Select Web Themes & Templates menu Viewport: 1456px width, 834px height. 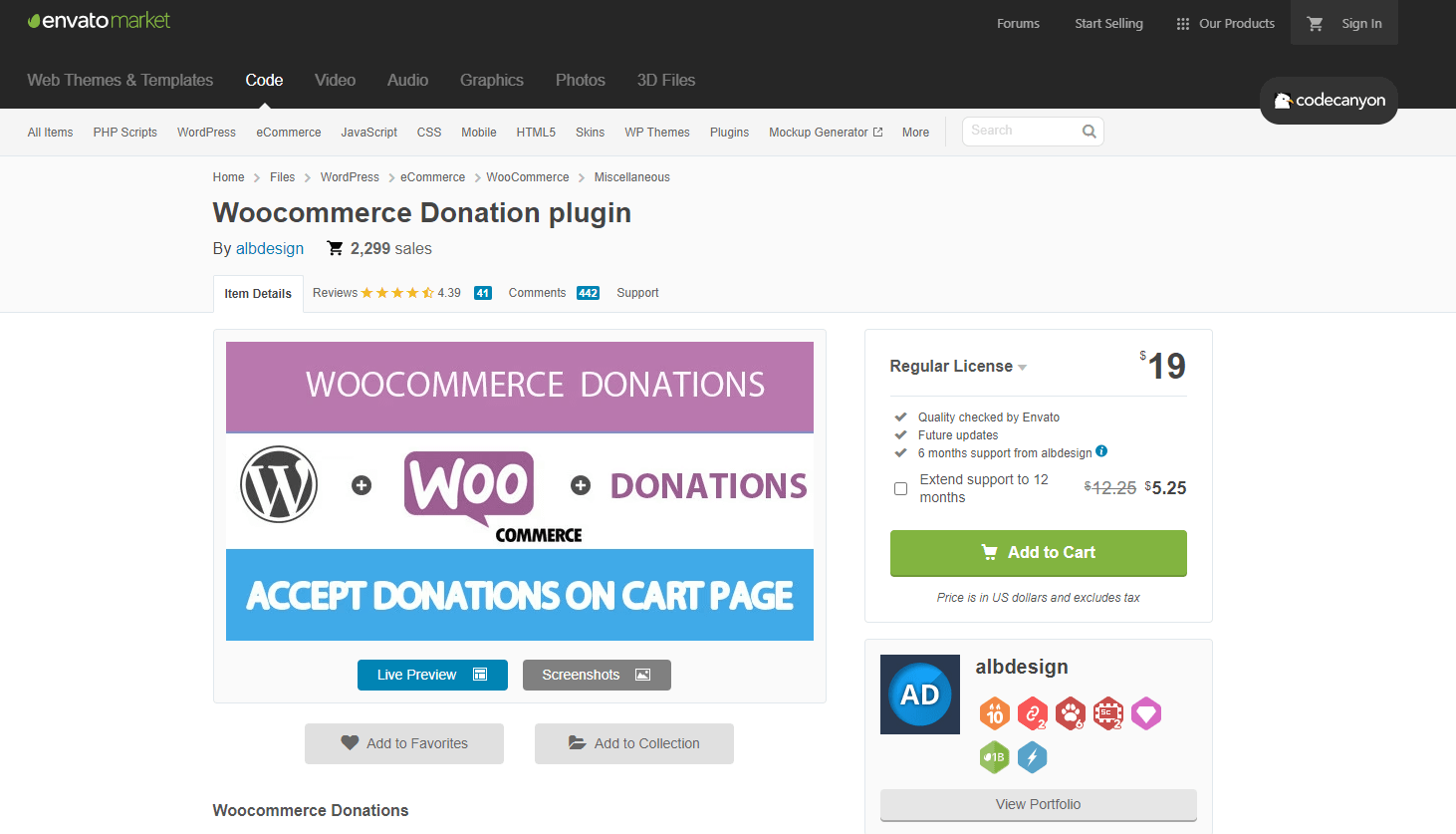(x=121, y=81)
